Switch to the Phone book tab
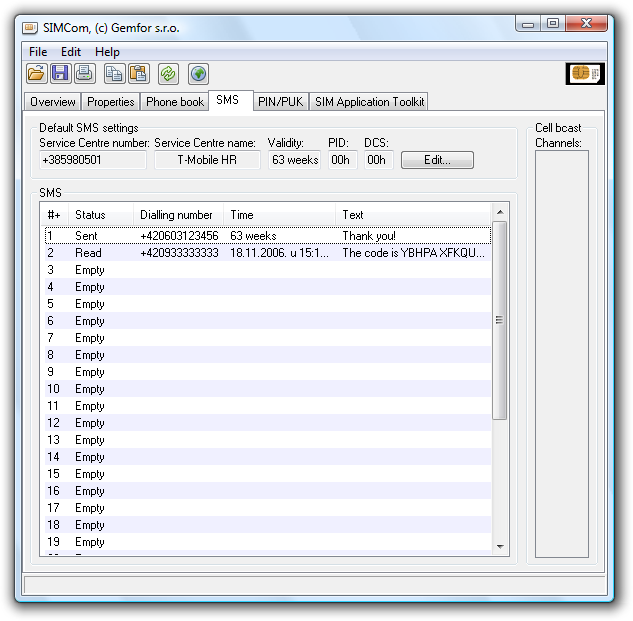 click(x=175, y=102)
